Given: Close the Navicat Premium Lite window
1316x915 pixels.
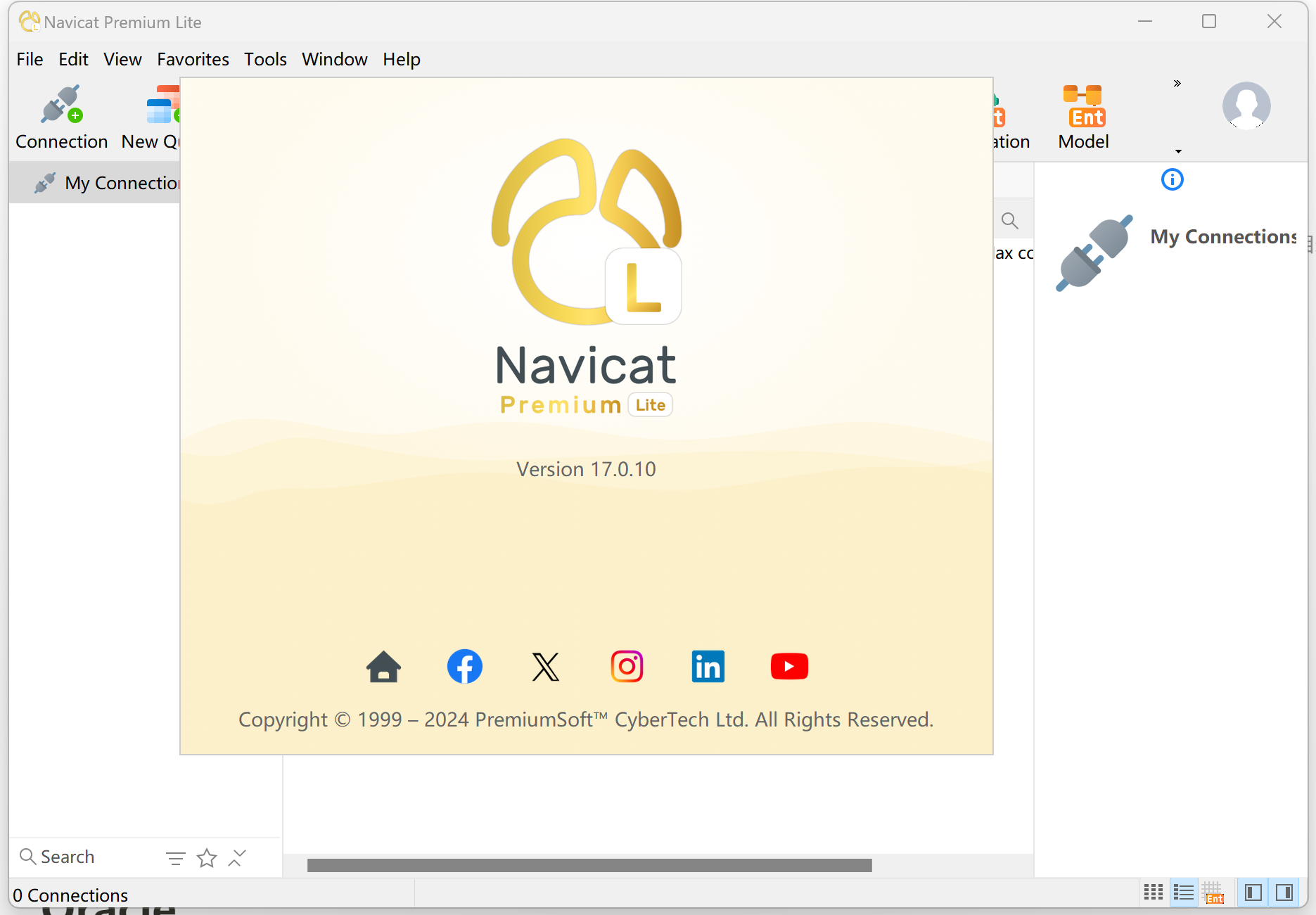Looking at the screenshot, I should (1275, 22).
